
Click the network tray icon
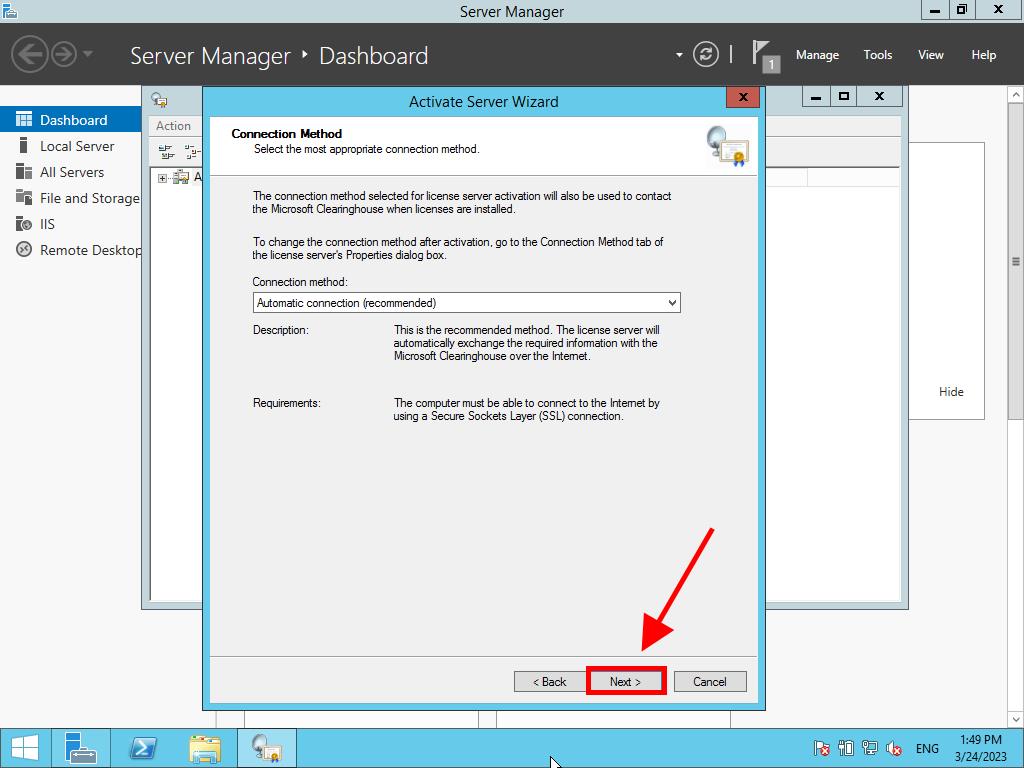[x=869, y=748]
